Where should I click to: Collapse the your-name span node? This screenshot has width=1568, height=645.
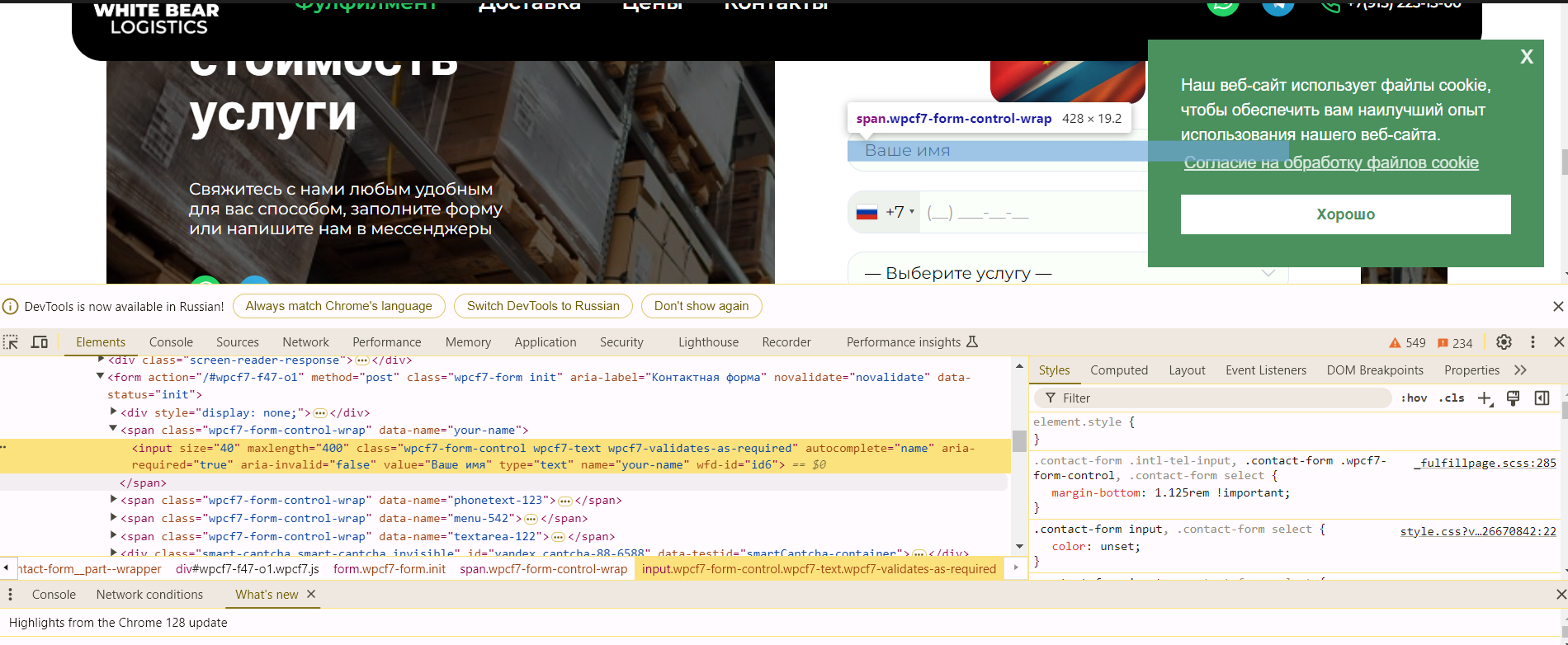(x=114, y=430)
